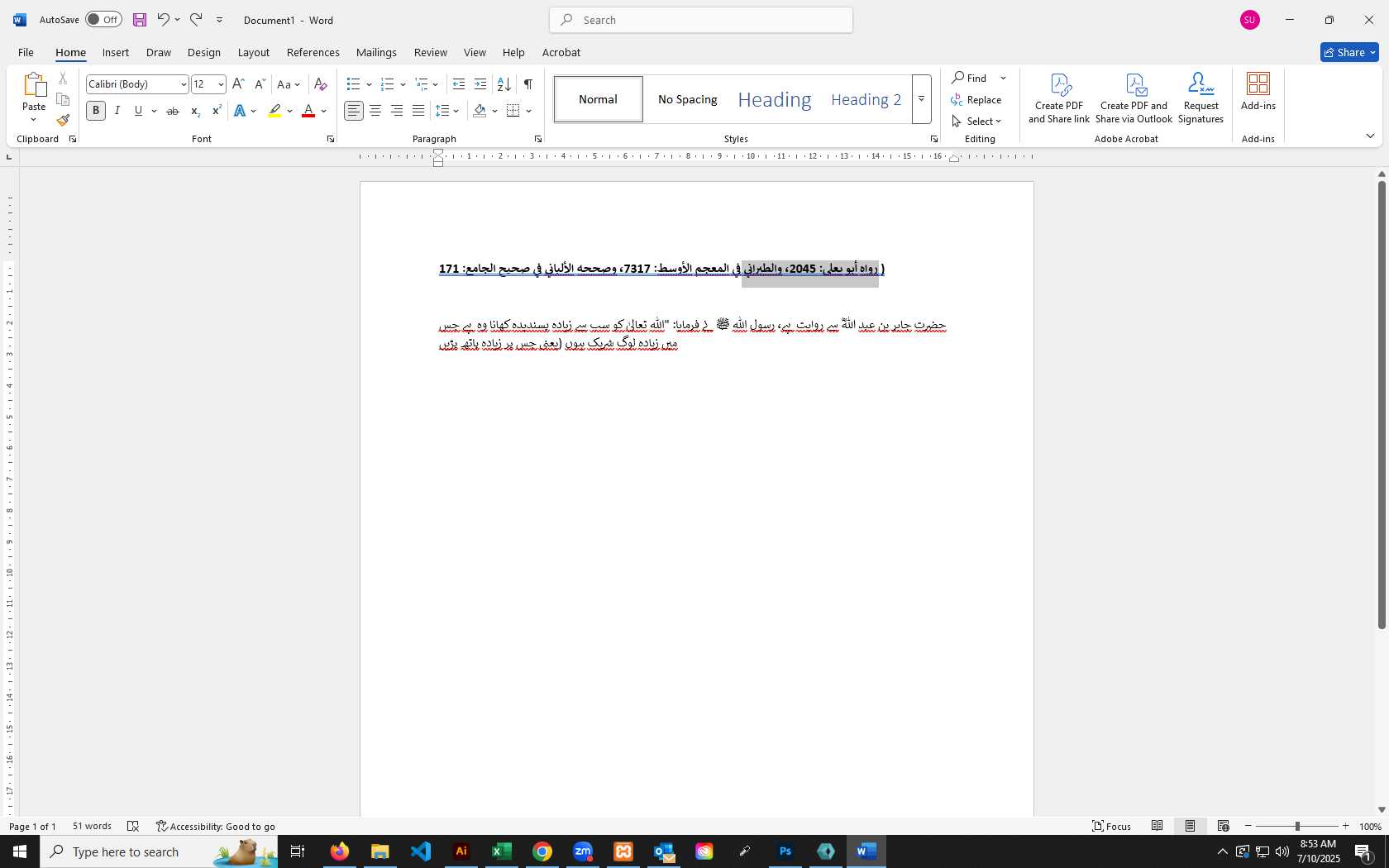Click the Save icon in title bar
Viewport: 1389px width, 868px height.
coord(140,20)
